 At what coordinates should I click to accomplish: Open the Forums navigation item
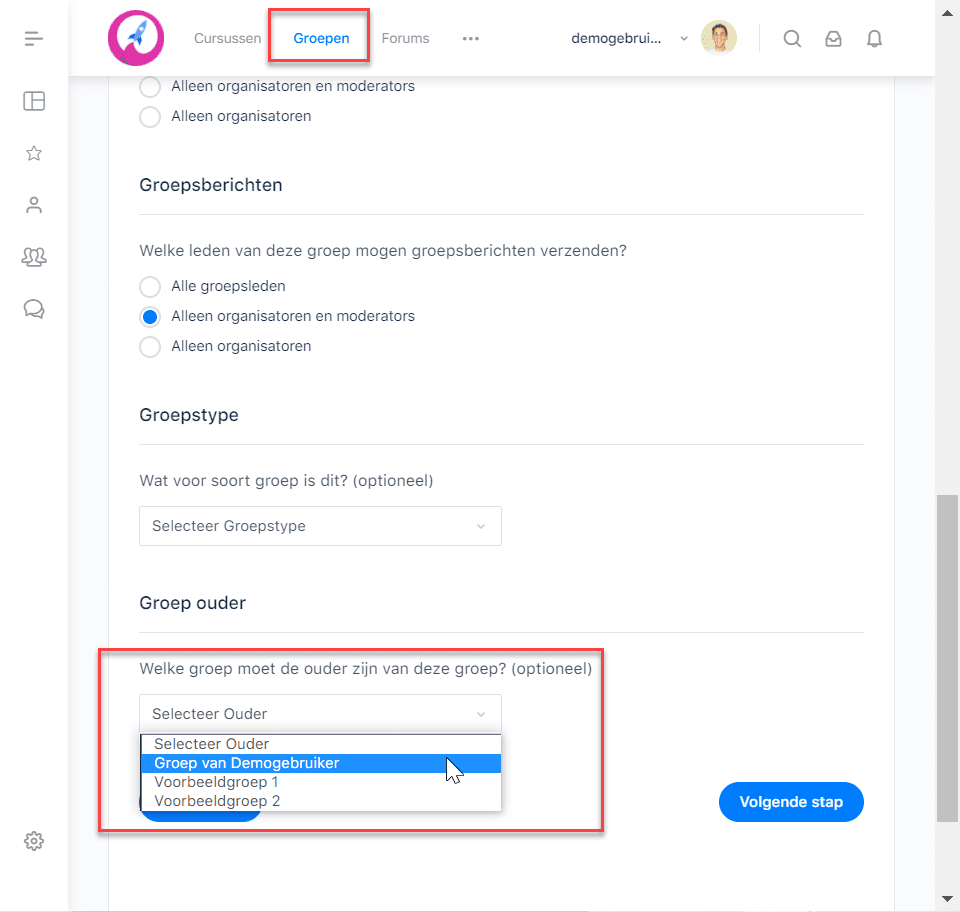(405, 38)
